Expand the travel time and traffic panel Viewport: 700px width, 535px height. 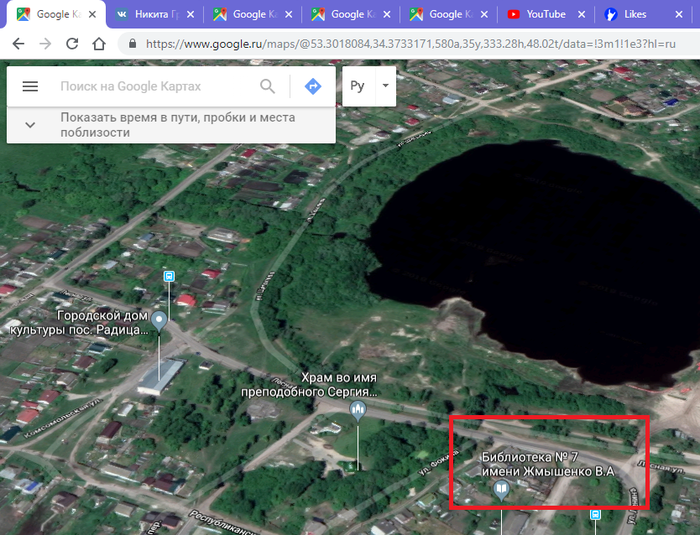coord(30,125)
